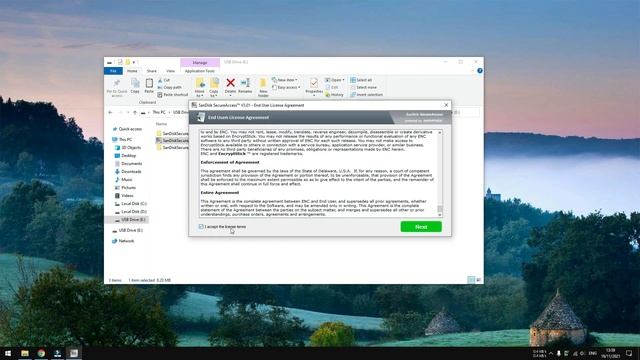This screenshot has width=640, height=360.
Task: Click the scrollbar down arrow in license text
Action: coord(440,215)
